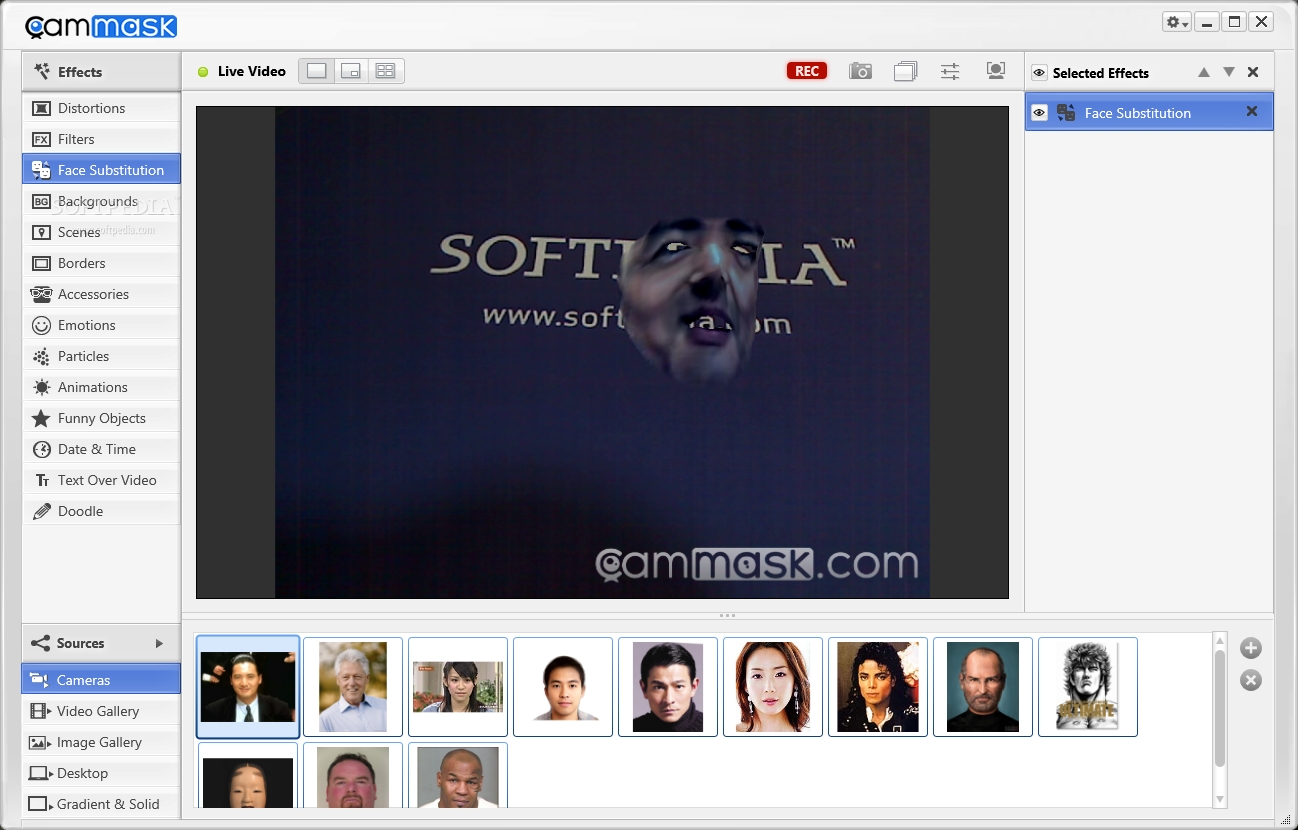Click the Gradient & Solid icon
1298x830 pixels.
click(40, 804)
